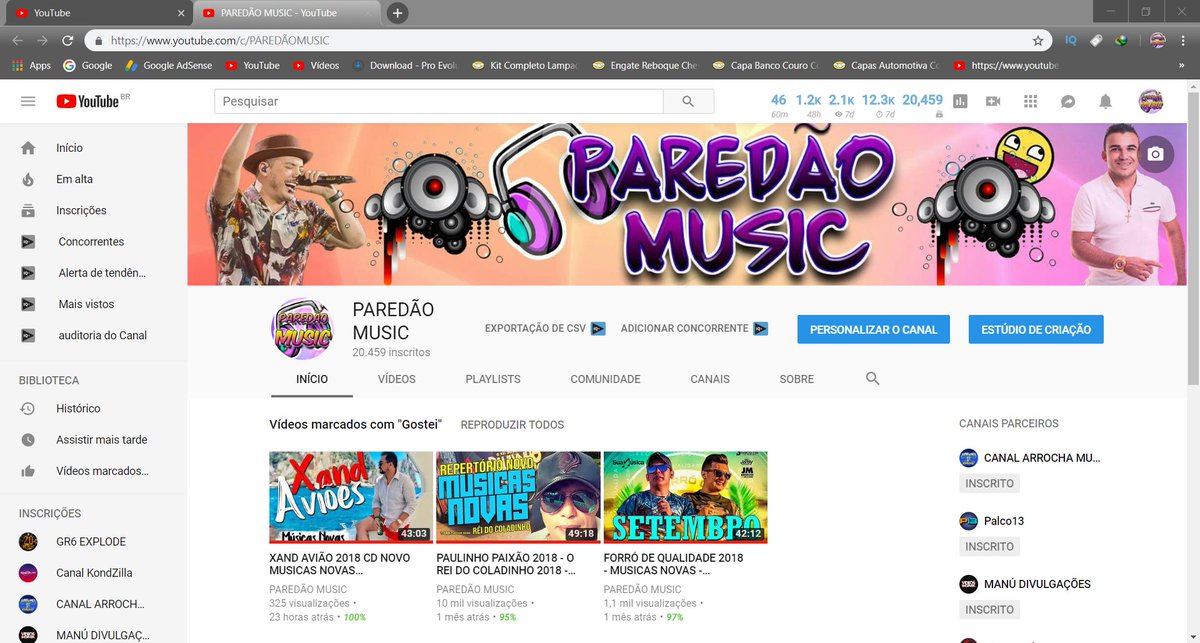This screenshot has width=1200, height=643.
Task: Switch to the CANAIS tab
Action: 710,379
